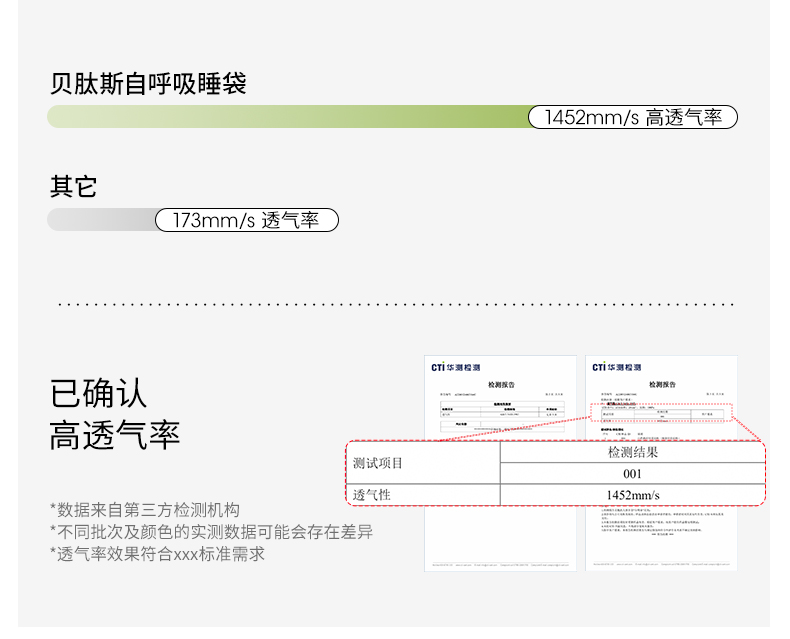790x639 pixels.
Task: Click the footnote about 不同批次及颜色
Action: click(x=211, y=532)
